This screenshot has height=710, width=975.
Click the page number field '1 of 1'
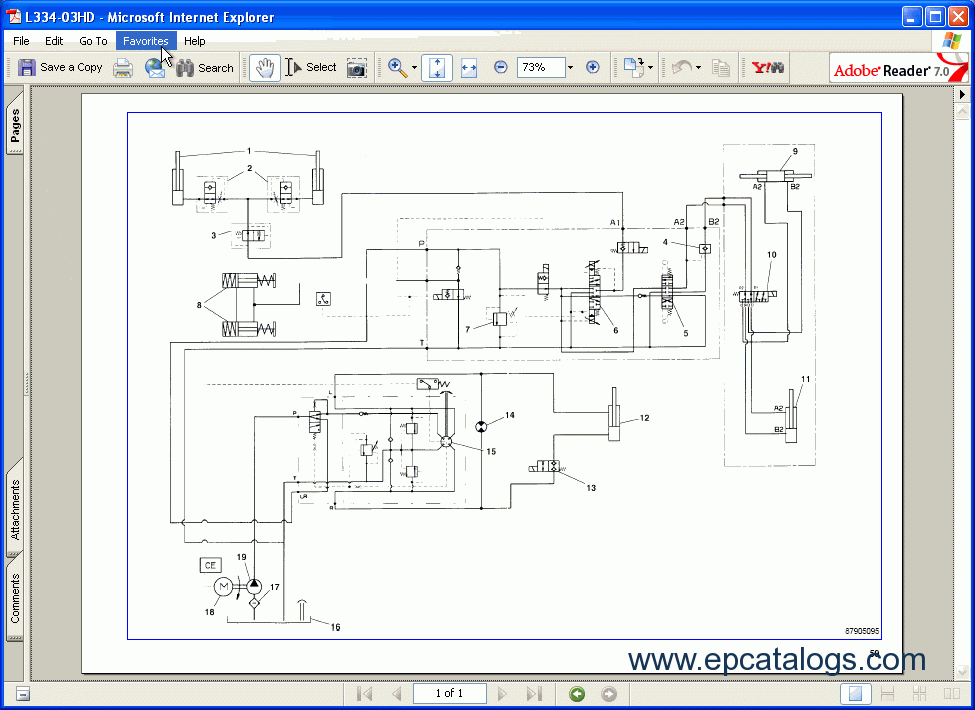coord(449,693)
